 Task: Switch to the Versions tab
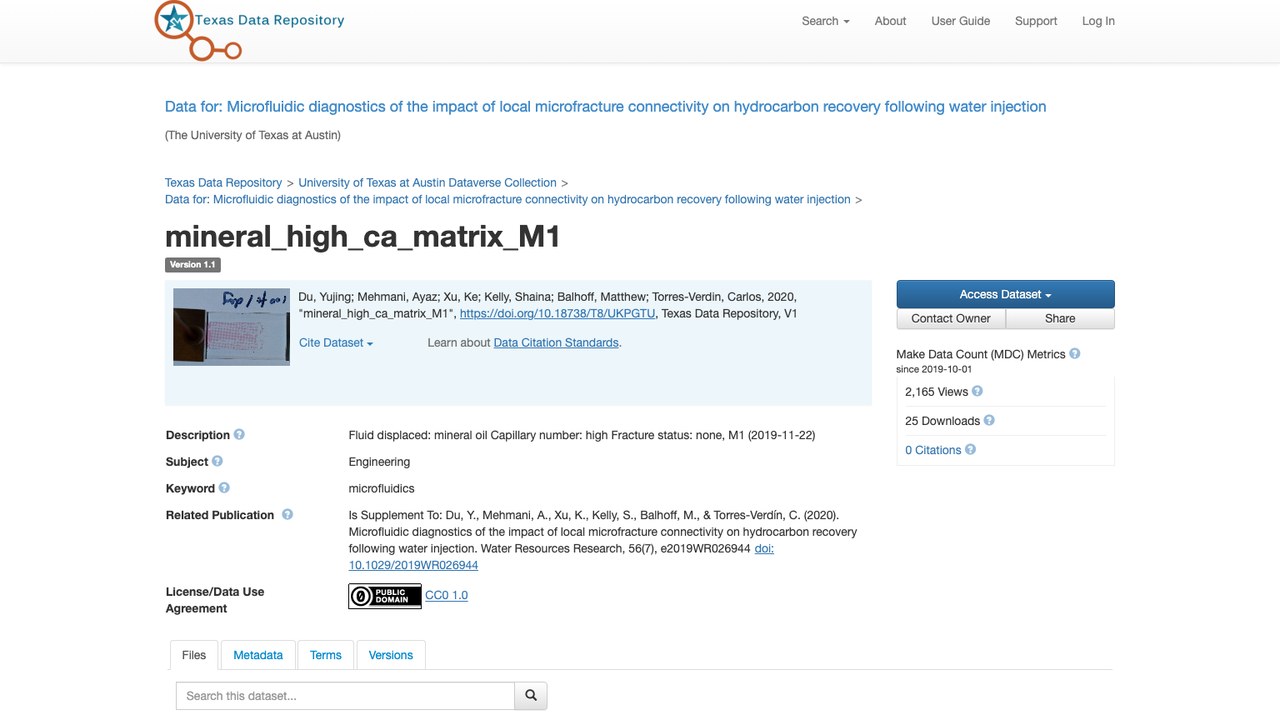(391, 655)
